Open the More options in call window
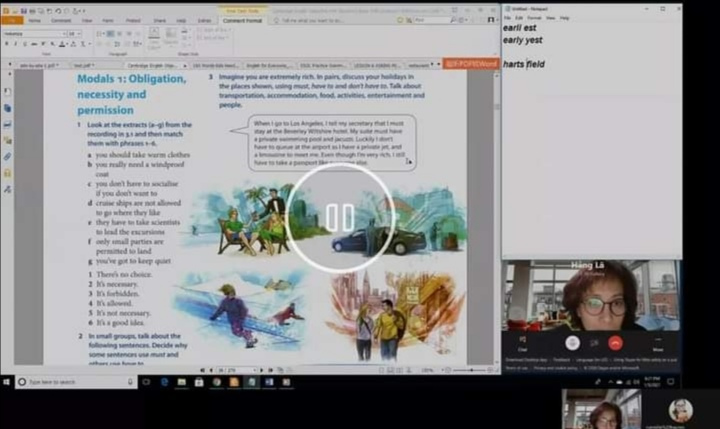 658,343
